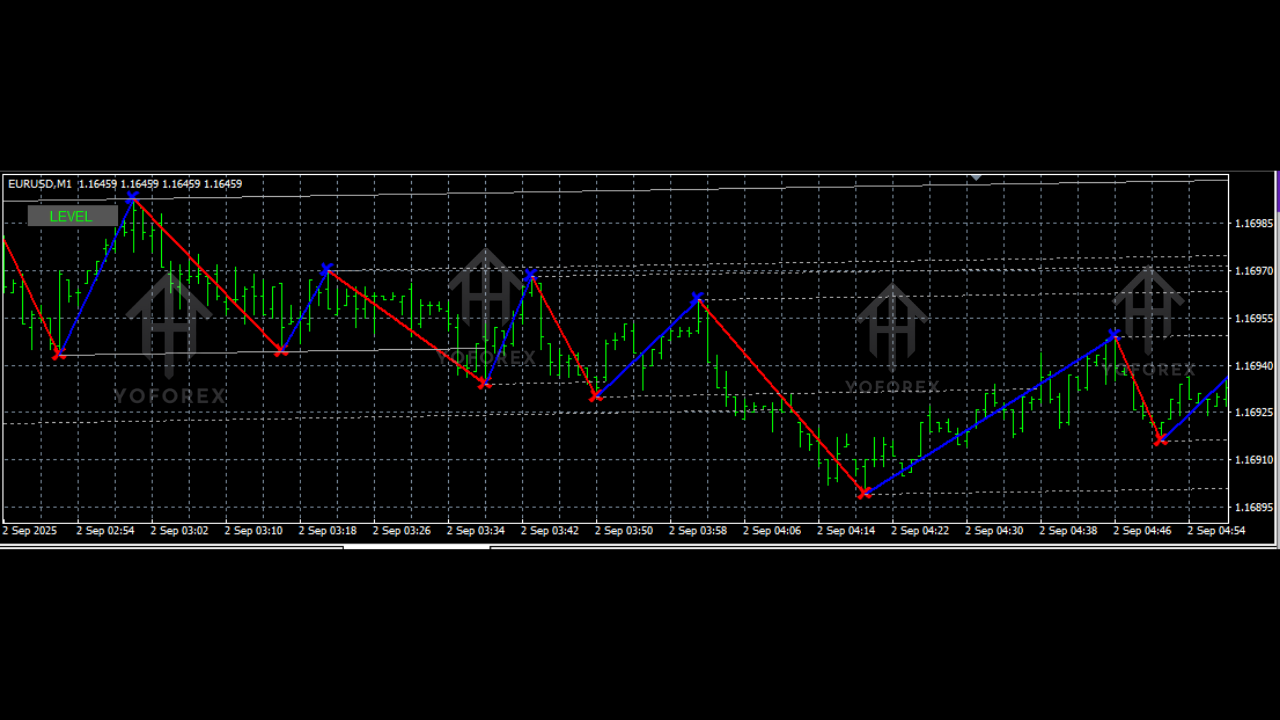Click red X trough marker above 03:50
The width and height of the screenshot is (1280, 720).
(596, 397)
